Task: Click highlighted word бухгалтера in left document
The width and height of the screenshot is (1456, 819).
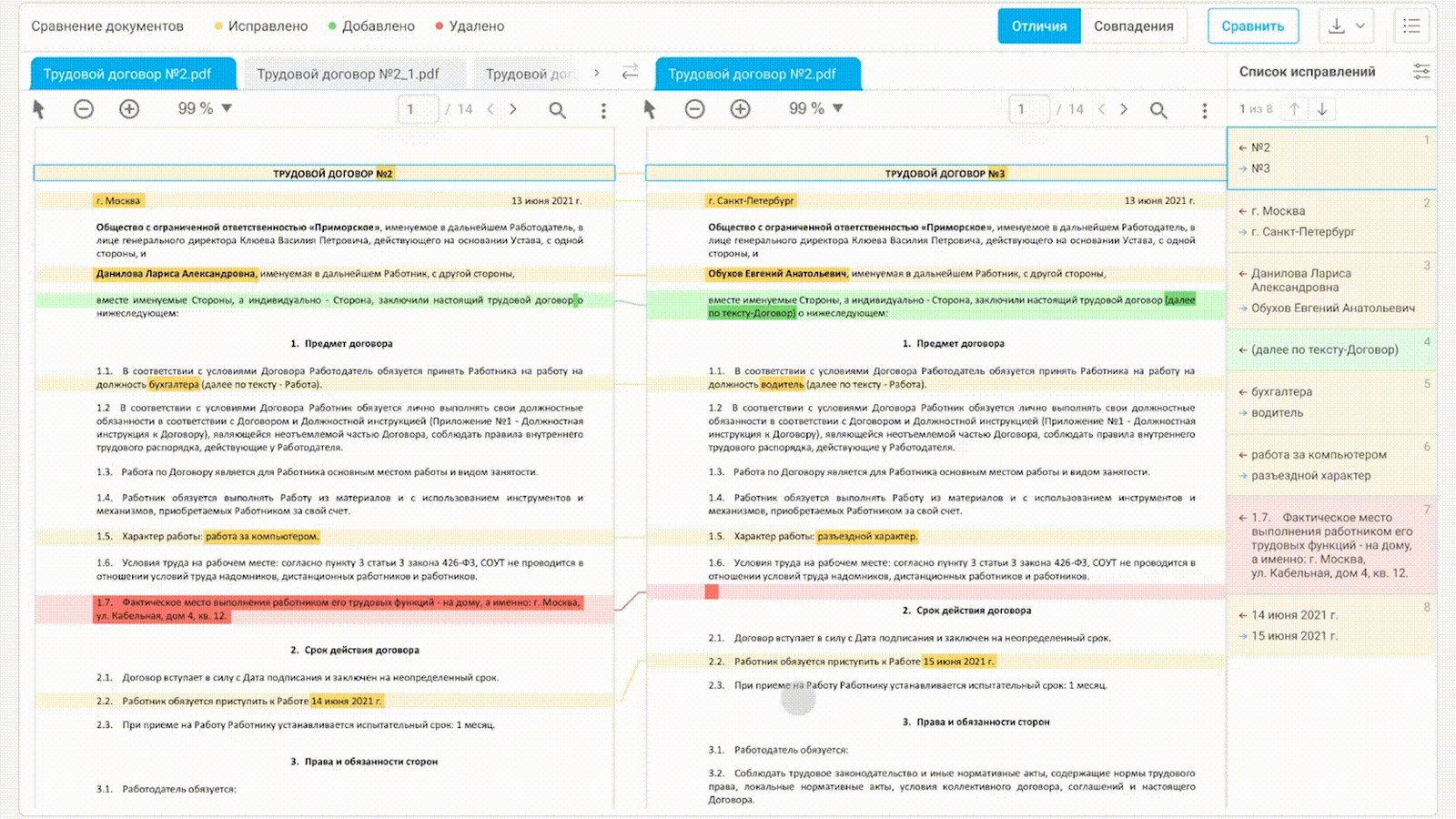Action: (x=174, y=384)
